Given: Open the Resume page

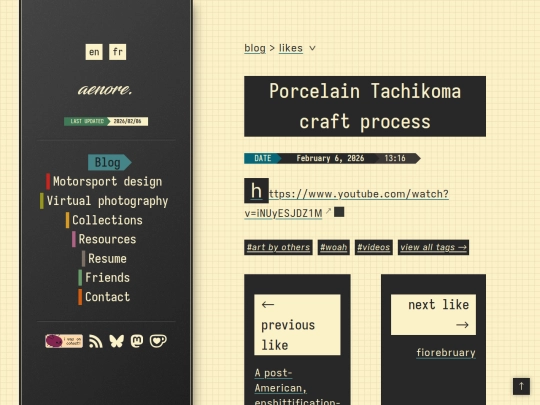Looking at the screenshot, I should (104, 259).
